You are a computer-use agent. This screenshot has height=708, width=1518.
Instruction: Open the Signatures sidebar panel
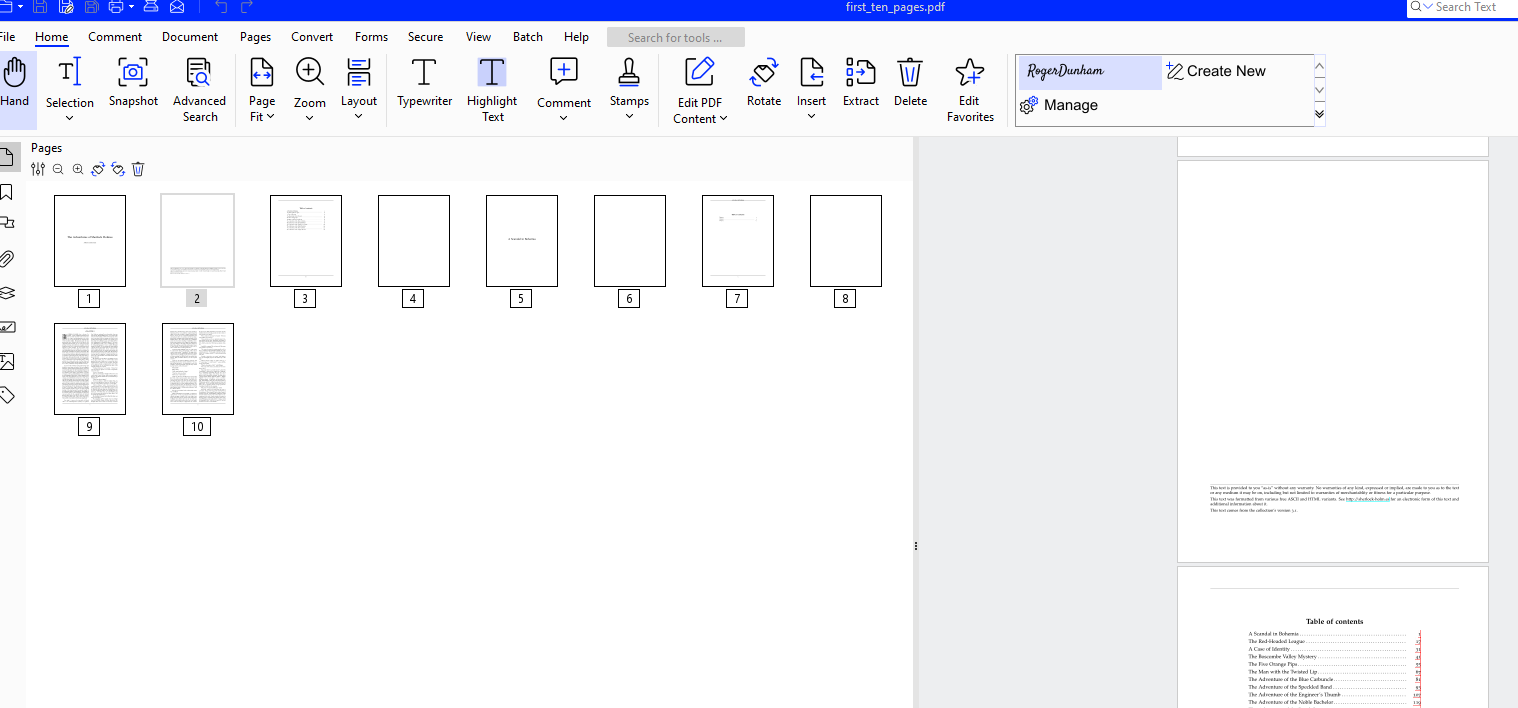pos(7,326)
